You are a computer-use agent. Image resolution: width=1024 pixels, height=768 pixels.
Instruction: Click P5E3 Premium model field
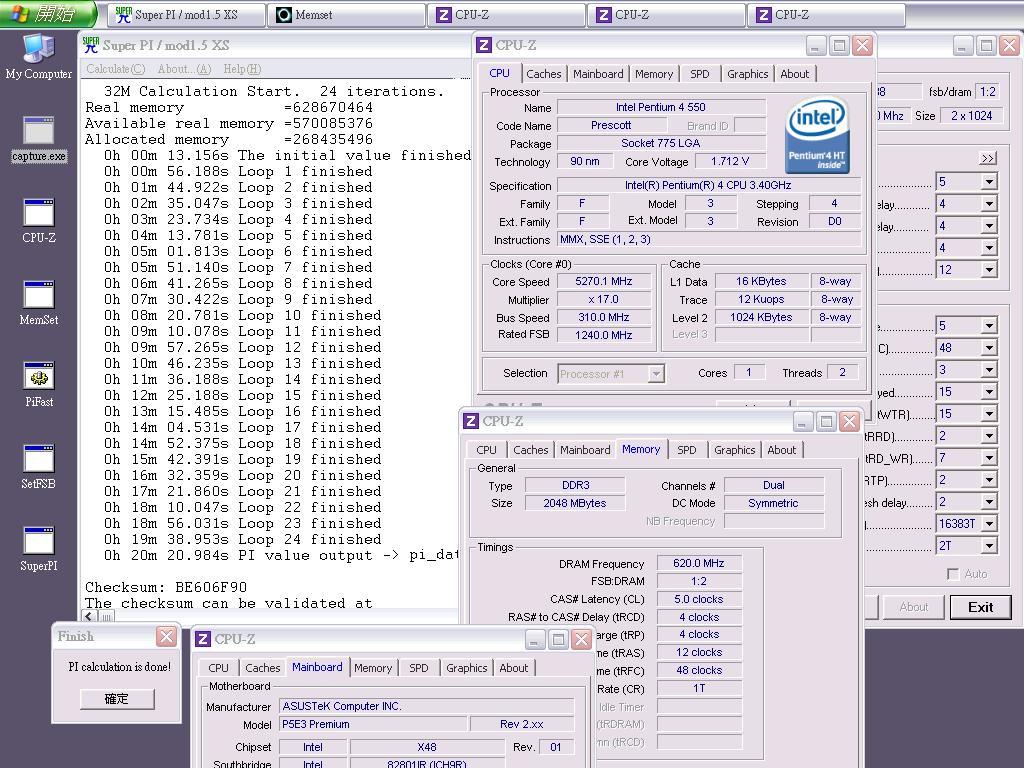pos(374,724)
